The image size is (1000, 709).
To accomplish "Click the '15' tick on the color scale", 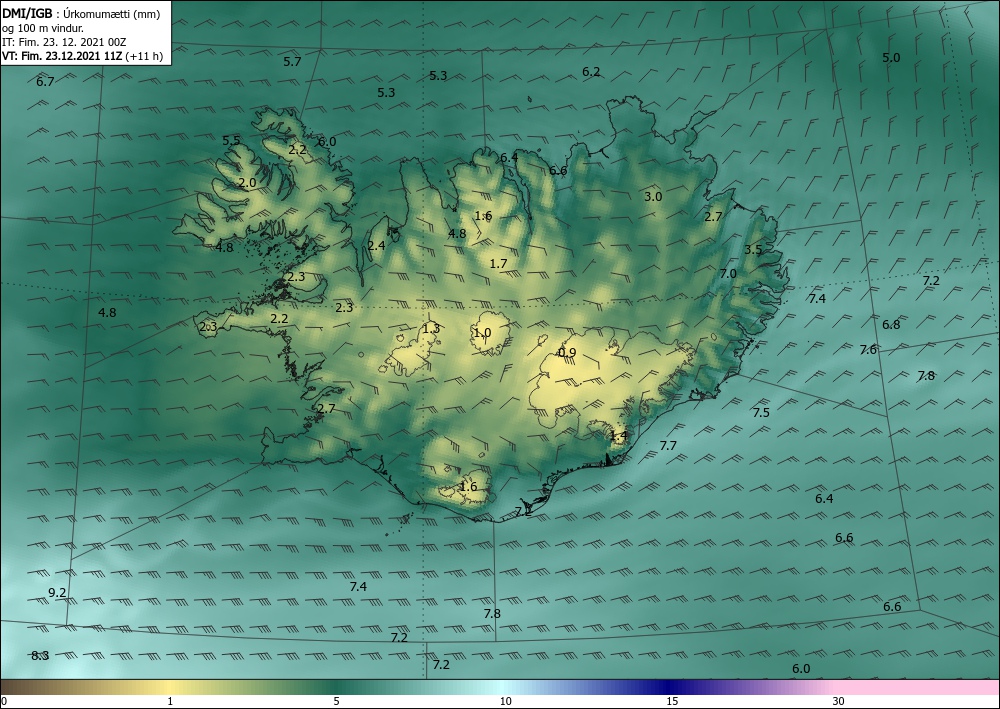I will (x=672, y=701).
